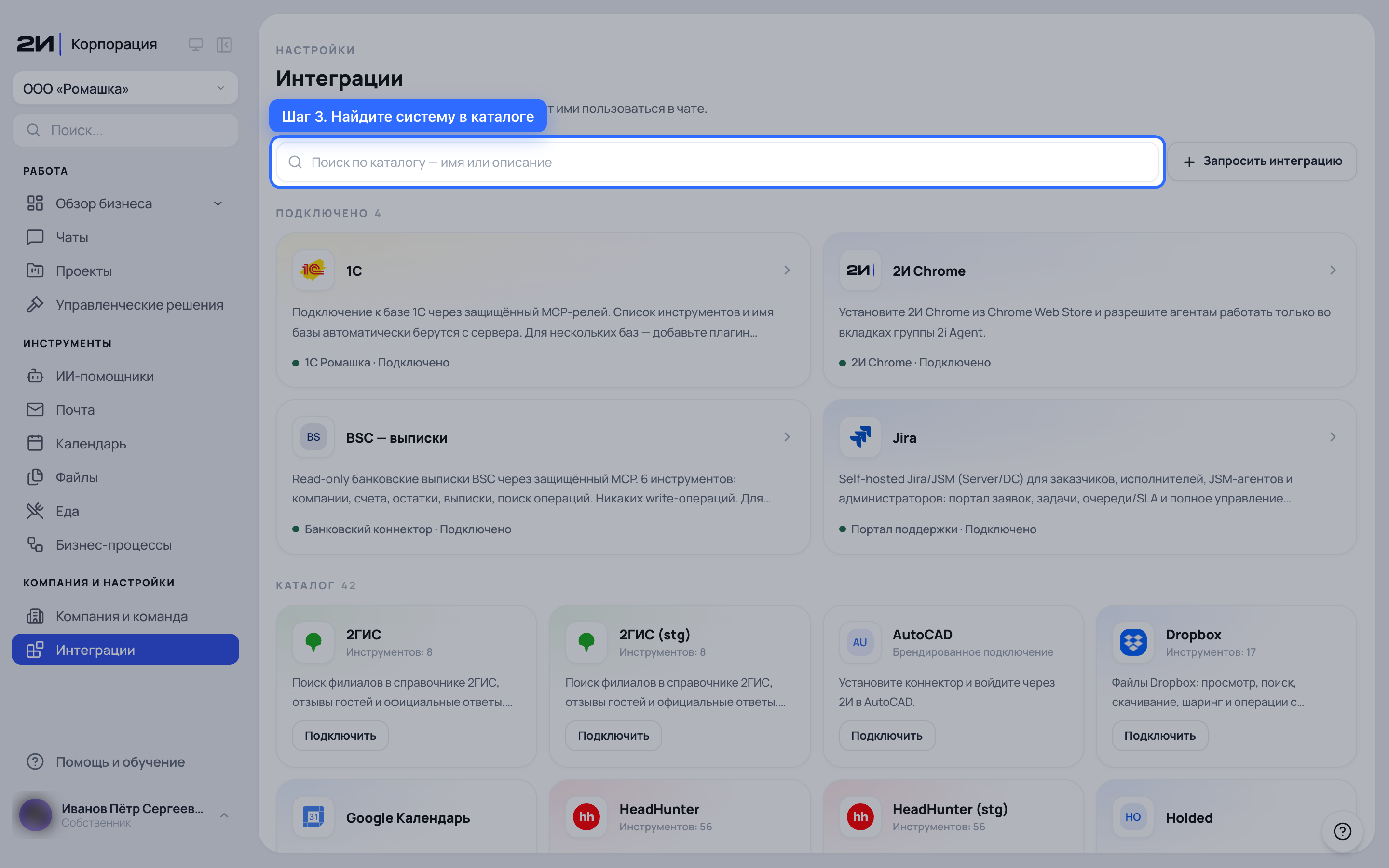Click the HeadHunter hh logo

[586, 816]
